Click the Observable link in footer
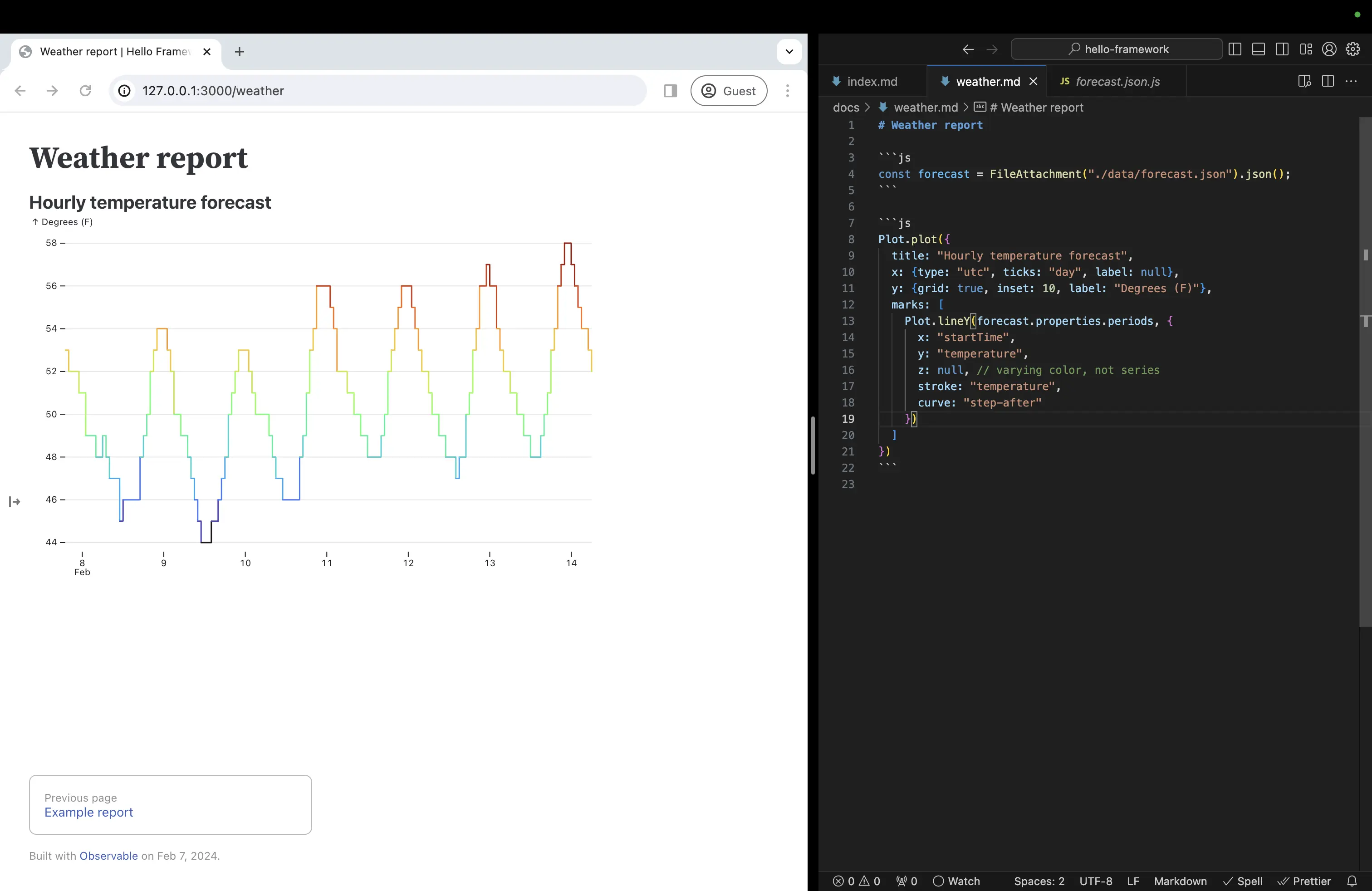Image resolution: width=1372 pixels, height=891 pixels. click(x=108, y=856)
